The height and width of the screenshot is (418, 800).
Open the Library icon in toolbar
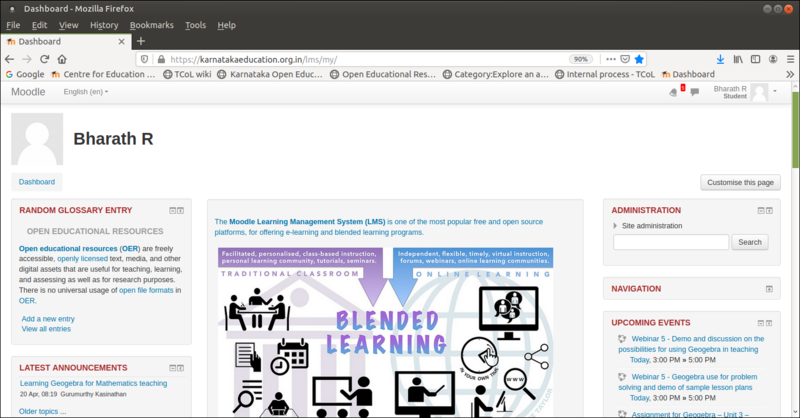pos(738,59)
